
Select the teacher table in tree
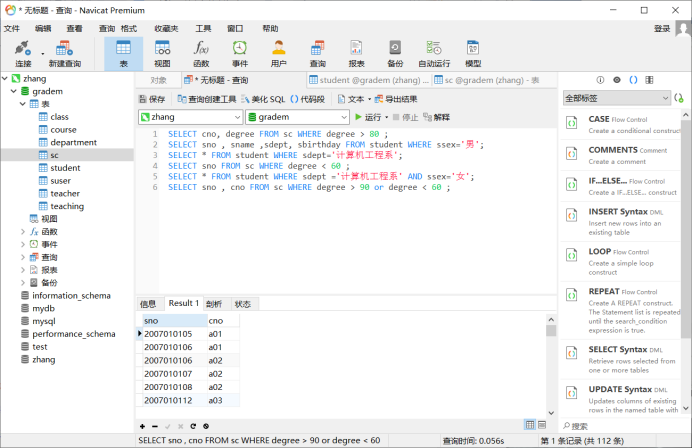point(65,194)
